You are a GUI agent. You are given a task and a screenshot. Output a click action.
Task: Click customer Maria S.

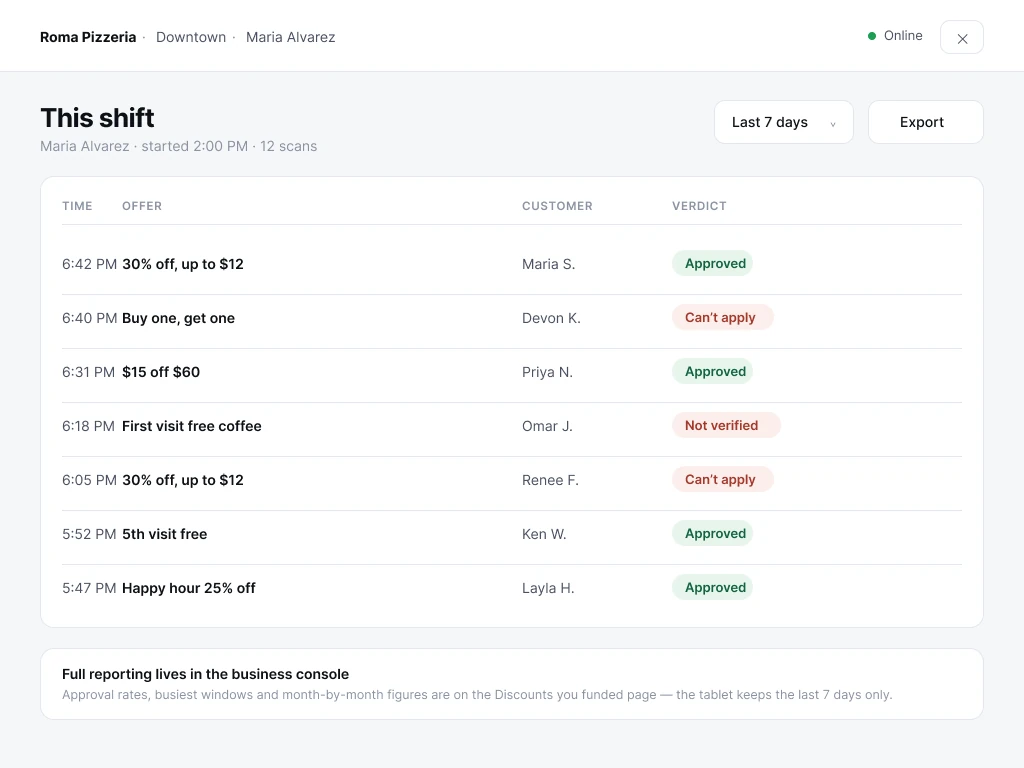(x=549, y=264)
